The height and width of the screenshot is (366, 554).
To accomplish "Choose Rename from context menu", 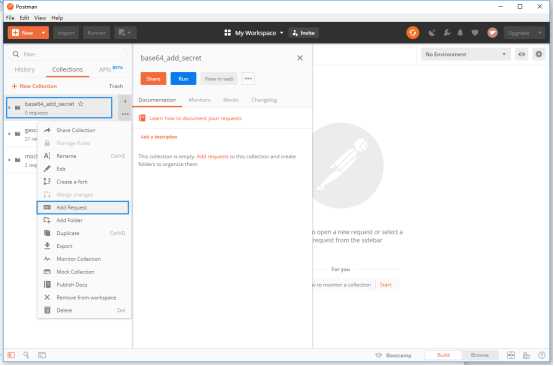I will coord(83,156).
